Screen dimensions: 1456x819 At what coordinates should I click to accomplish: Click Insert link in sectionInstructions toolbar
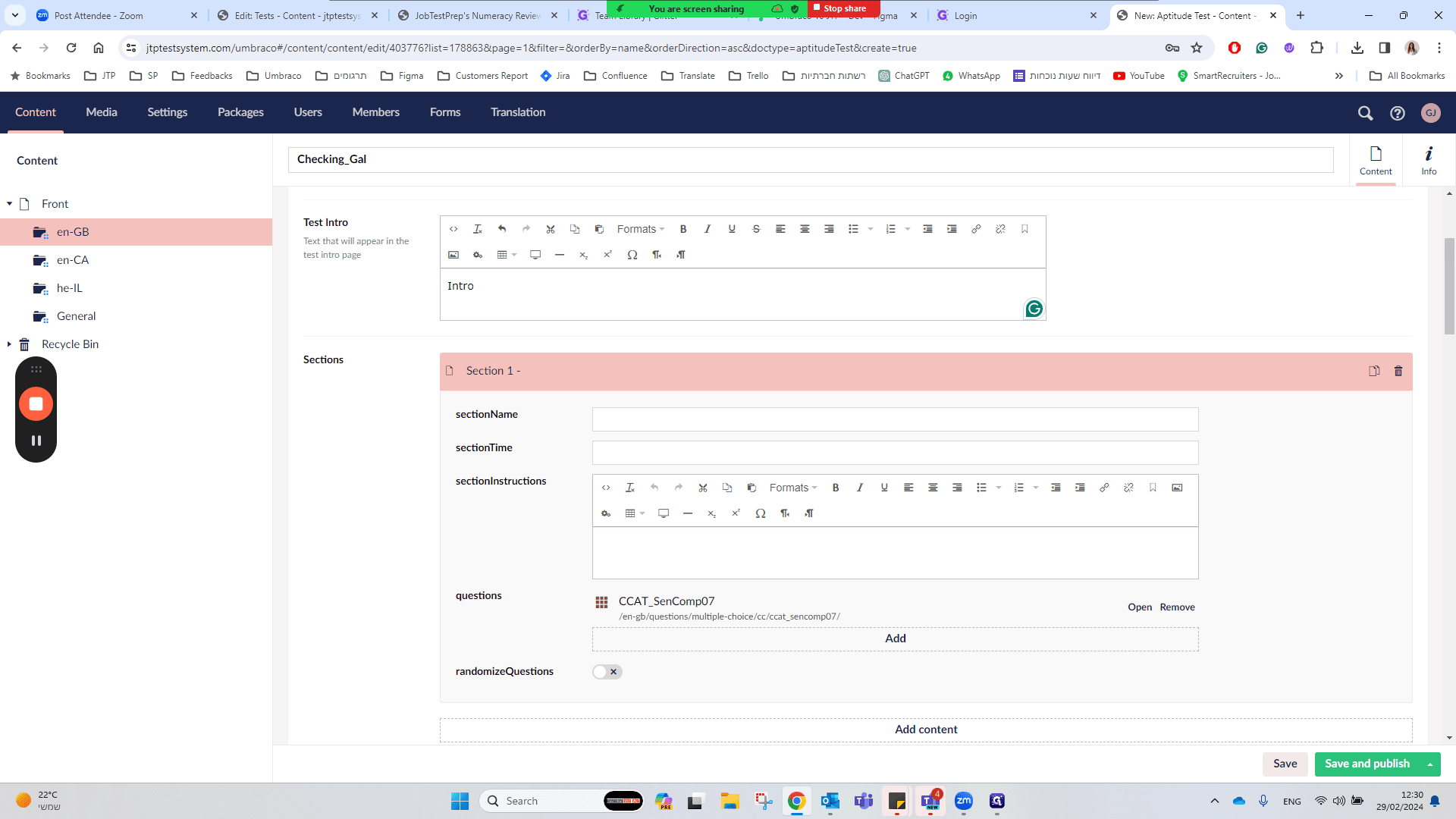click(1104, 488)
